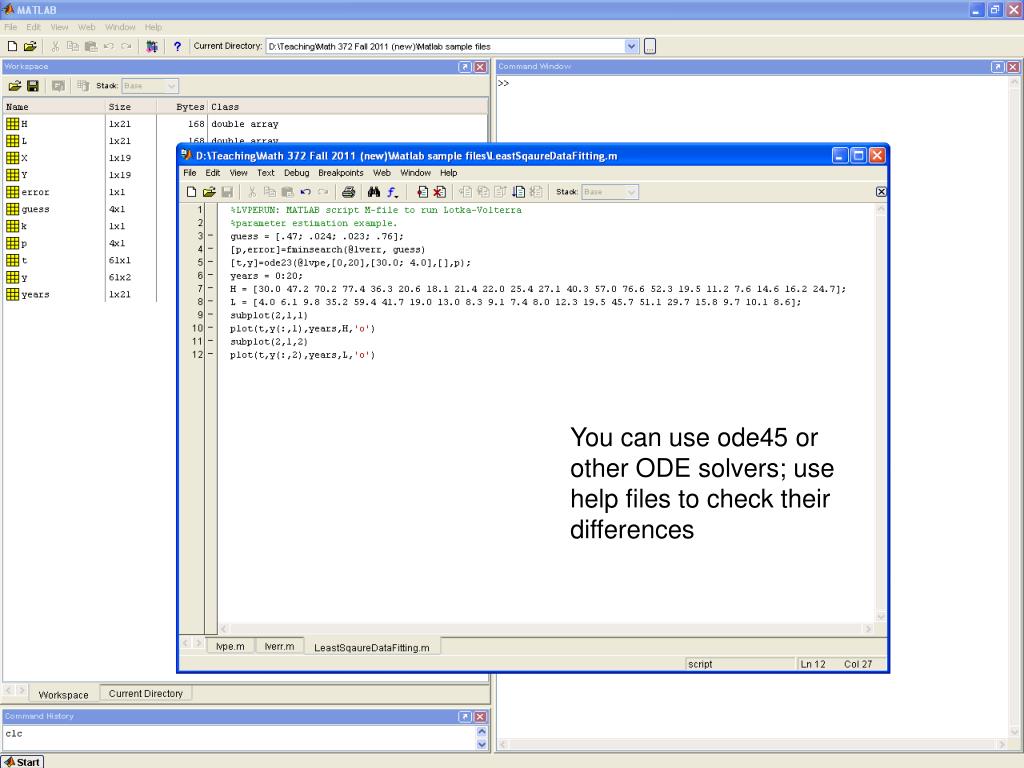Toggle breakpoint dash on line 7
This screenshot has height=768, width=1024.
point(211,289)
